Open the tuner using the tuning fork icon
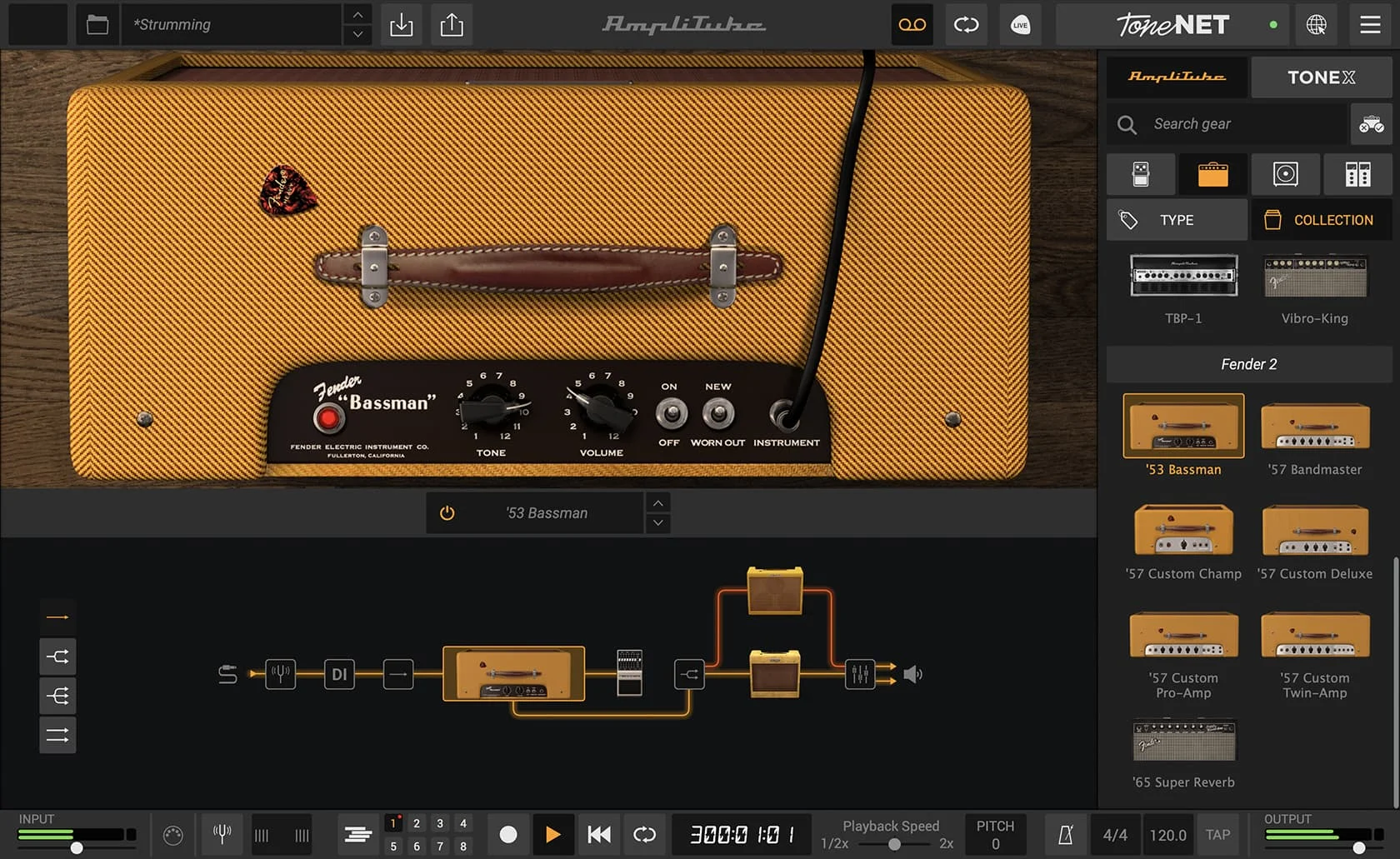This screenshot has width=1400, height=859. [x=221, y=834]
